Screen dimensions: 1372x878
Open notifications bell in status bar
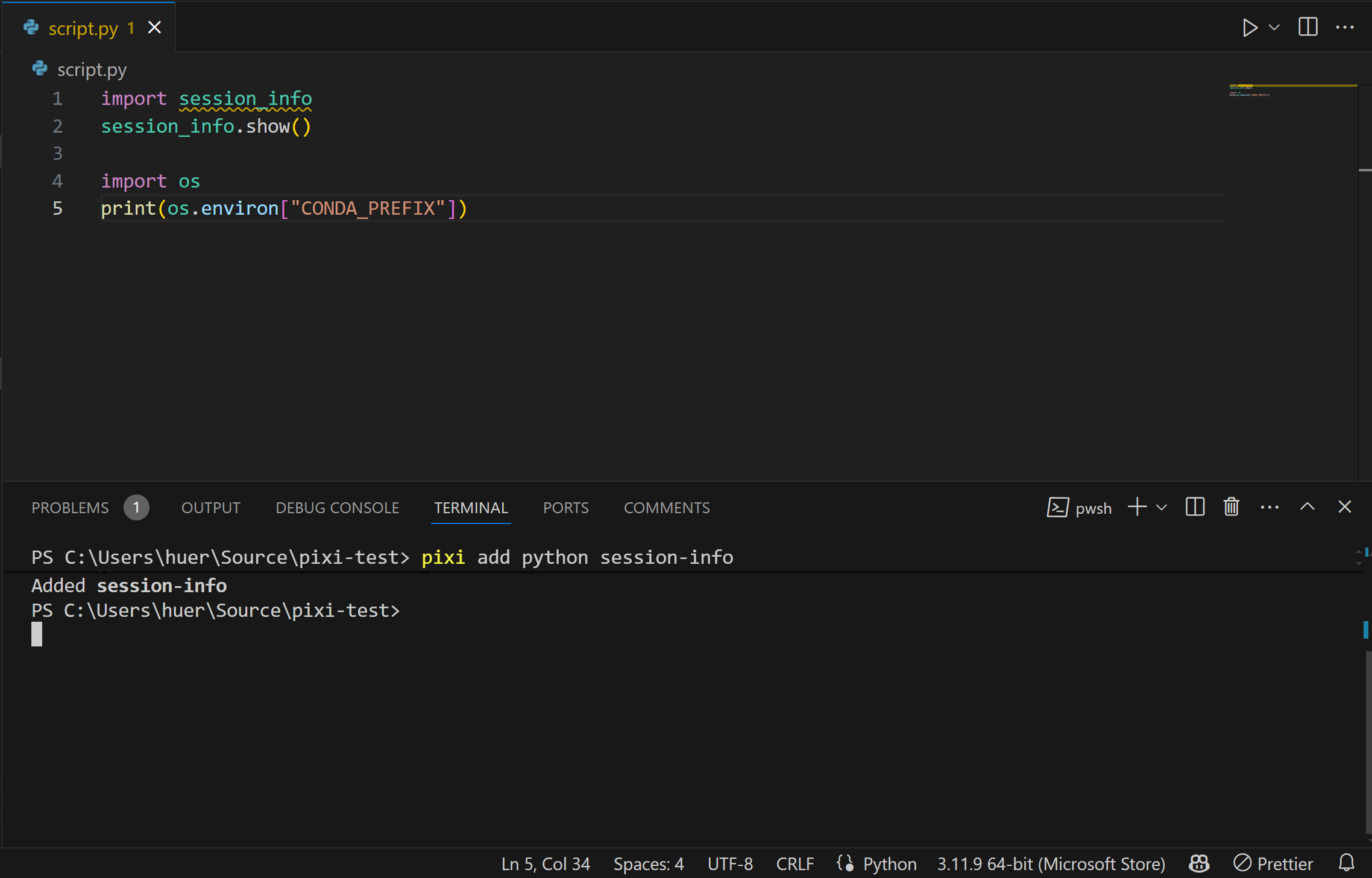[x=1346, y=864]
